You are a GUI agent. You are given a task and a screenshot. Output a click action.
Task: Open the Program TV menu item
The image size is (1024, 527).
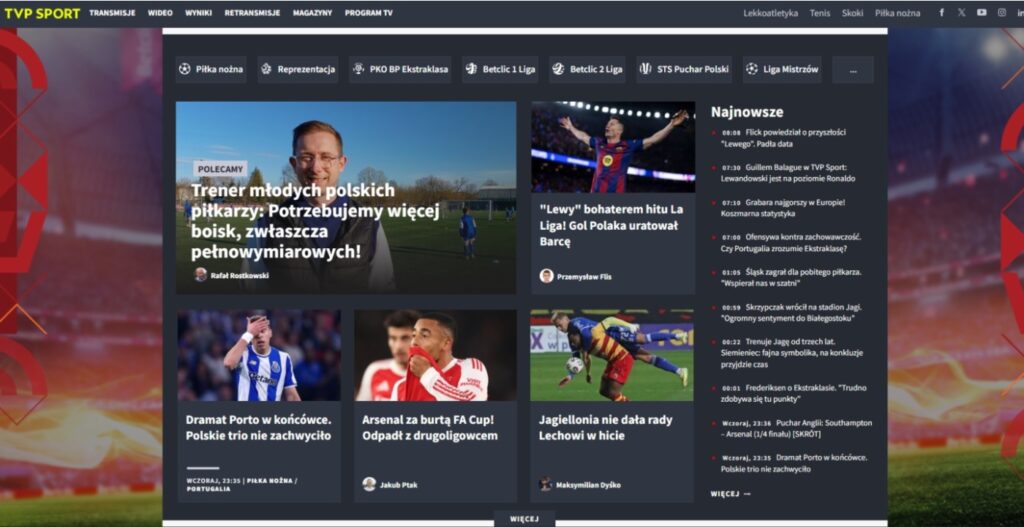point(368,13)
